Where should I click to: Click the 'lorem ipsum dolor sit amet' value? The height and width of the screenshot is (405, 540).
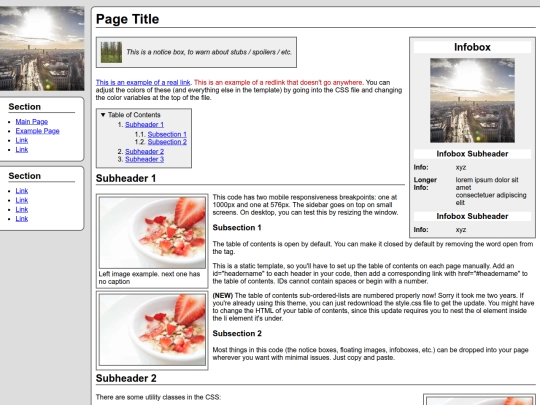click(486, 184)
